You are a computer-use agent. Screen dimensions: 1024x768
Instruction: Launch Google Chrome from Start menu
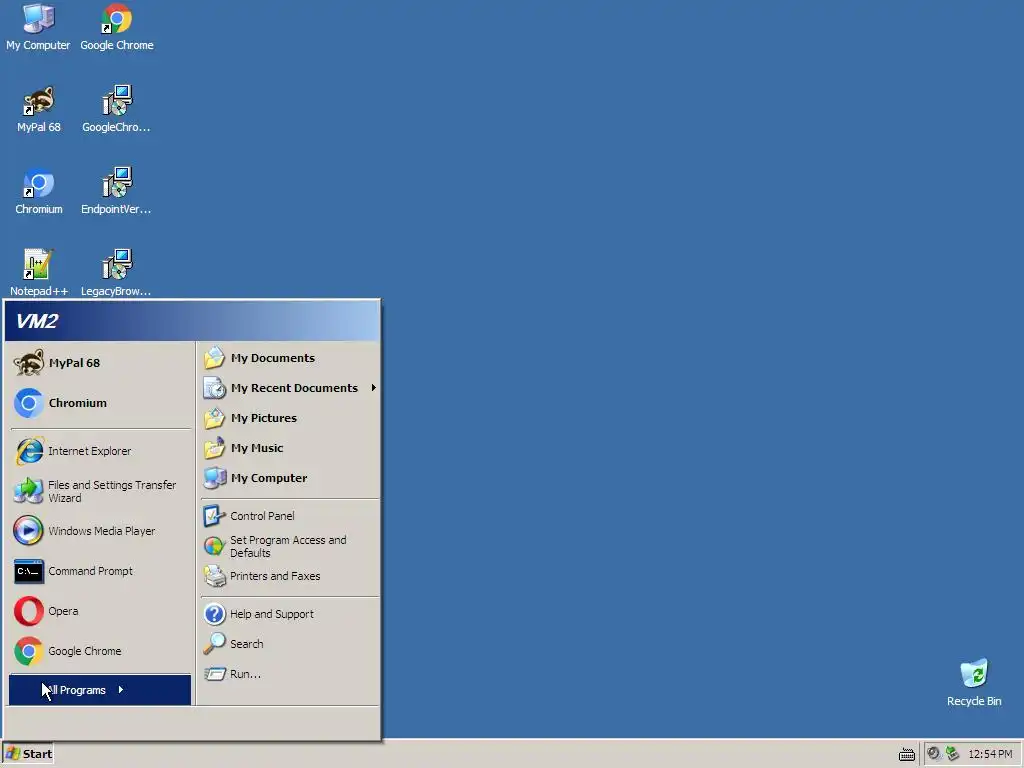point(101,651)
